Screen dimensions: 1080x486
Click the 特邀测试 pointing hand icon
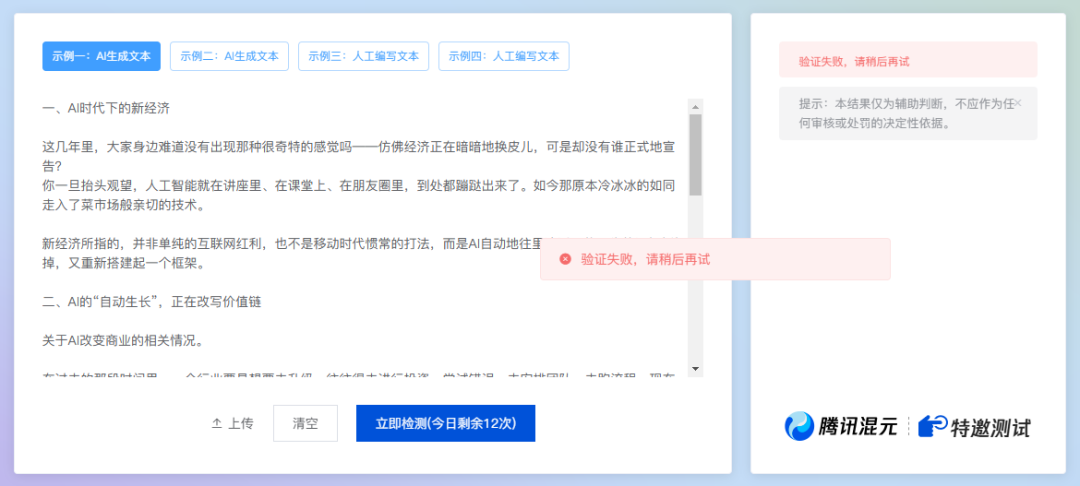coord(932,427)
